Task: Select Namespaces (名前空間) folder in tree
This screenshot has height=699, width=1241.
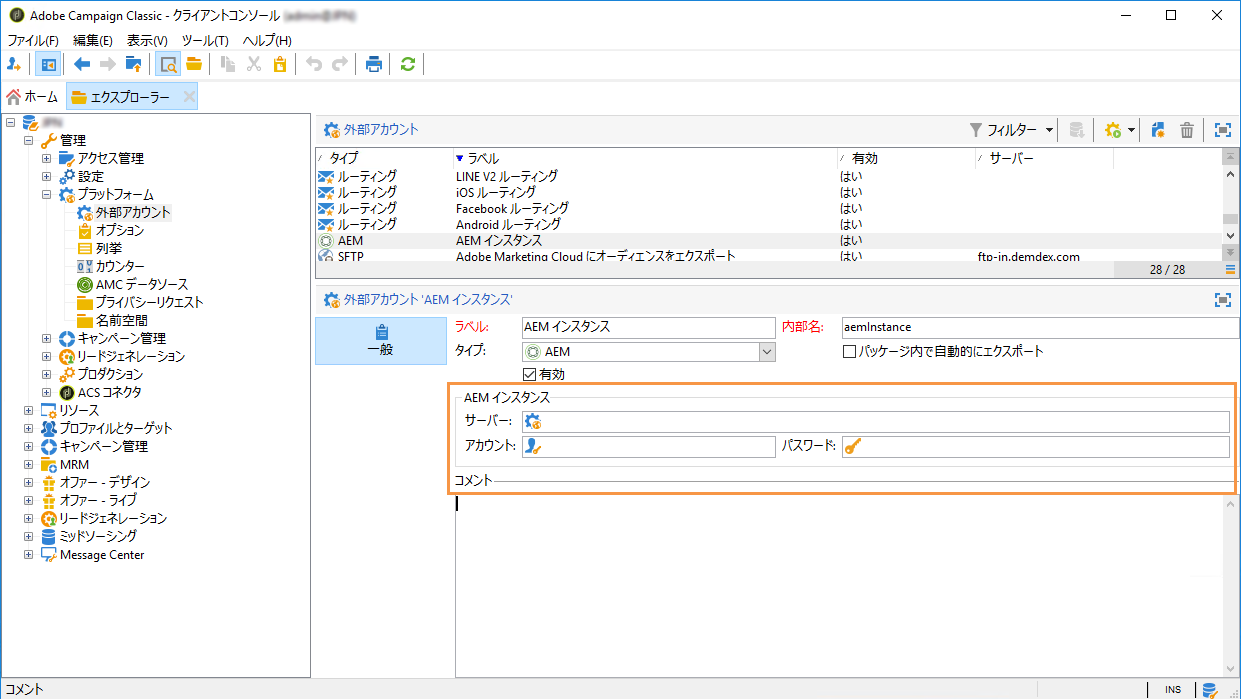Action: point(121,320)
